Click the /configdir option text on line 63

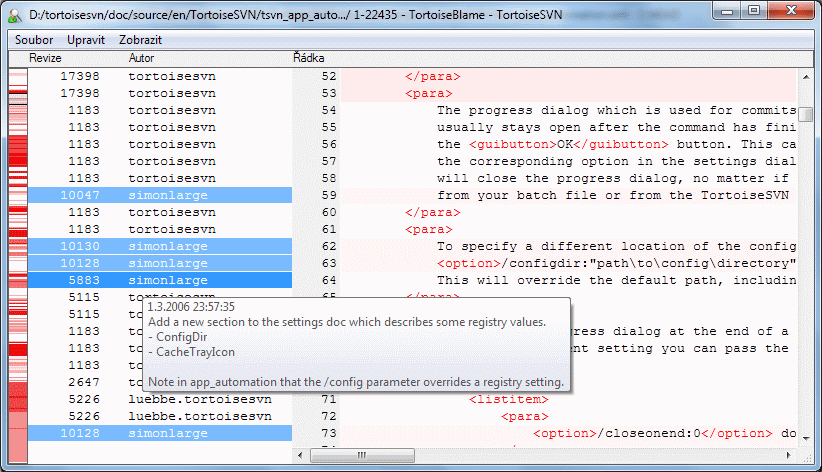pos(616,263)
